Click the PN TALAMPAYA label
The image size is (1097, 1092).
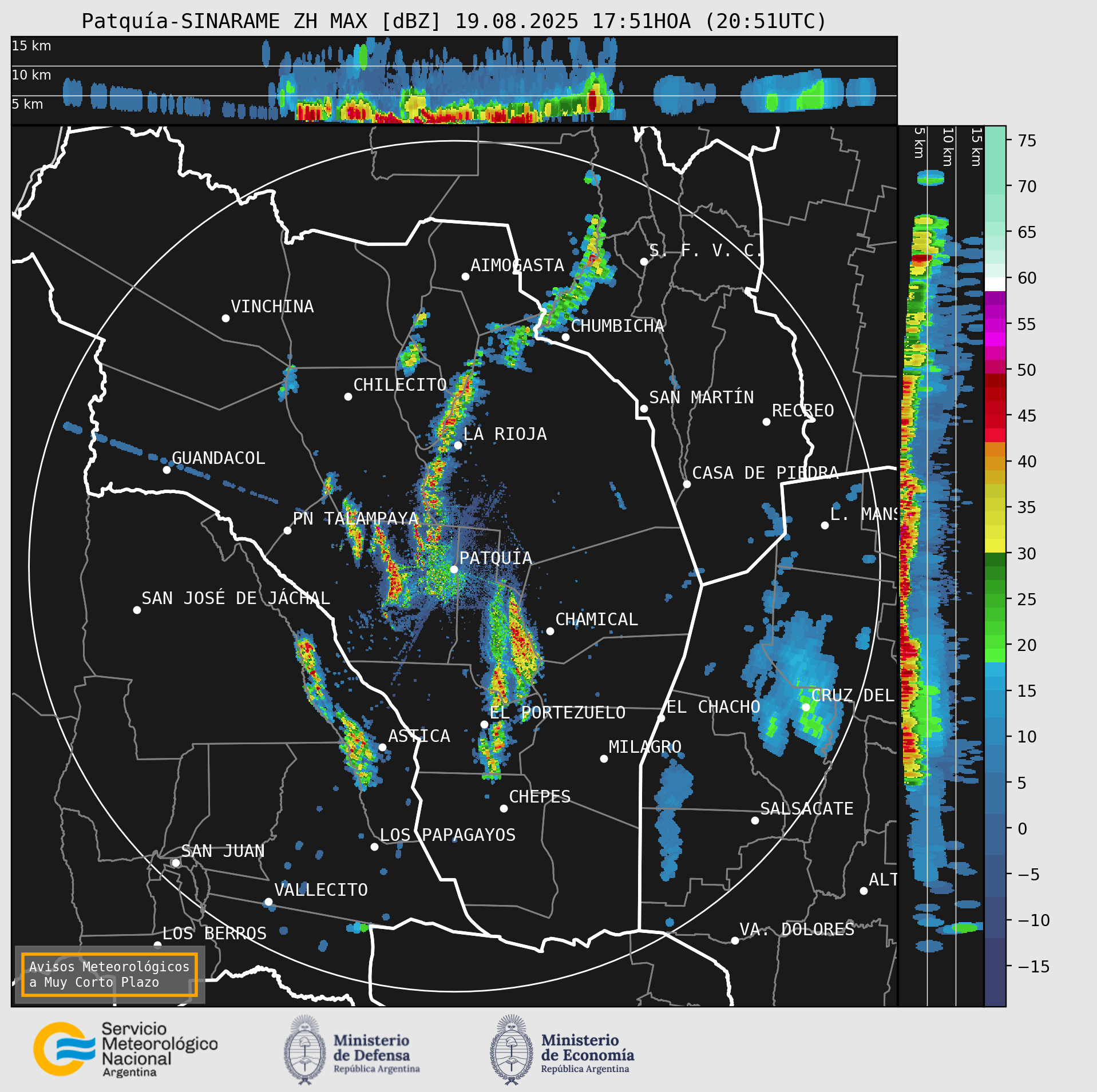tap(355, 519)
